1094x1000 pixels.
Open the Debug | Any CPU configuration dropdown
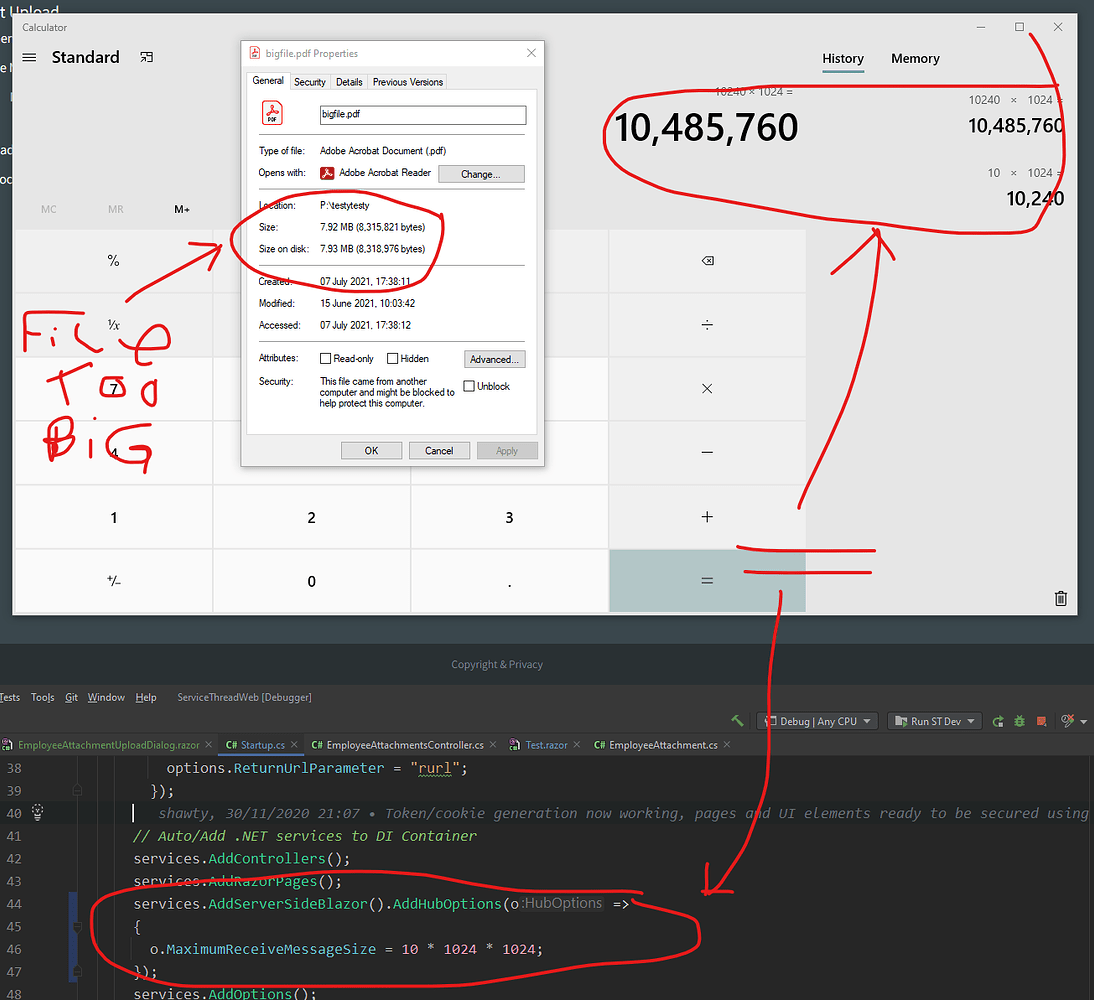[x=815, y=721]
